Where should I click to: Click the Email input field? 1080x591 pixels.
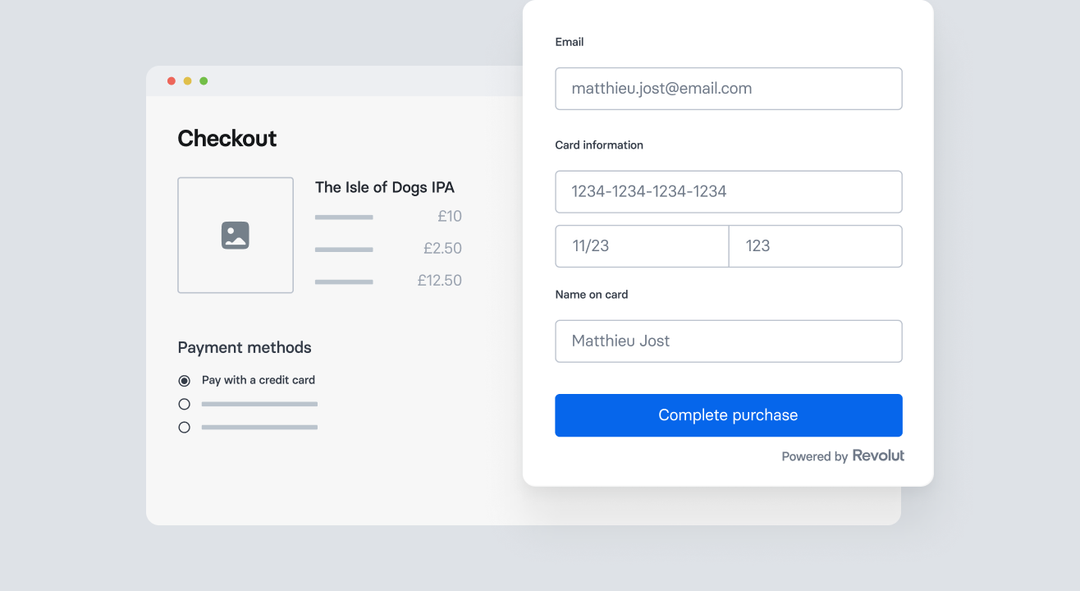click(x=728, y=88)
